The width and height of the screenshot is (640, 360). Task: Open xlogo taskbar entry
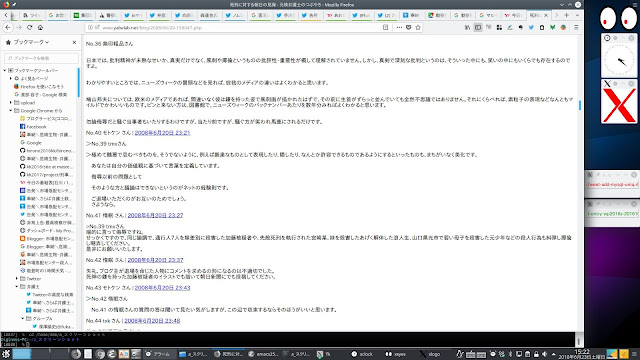(x=430, y=354)
